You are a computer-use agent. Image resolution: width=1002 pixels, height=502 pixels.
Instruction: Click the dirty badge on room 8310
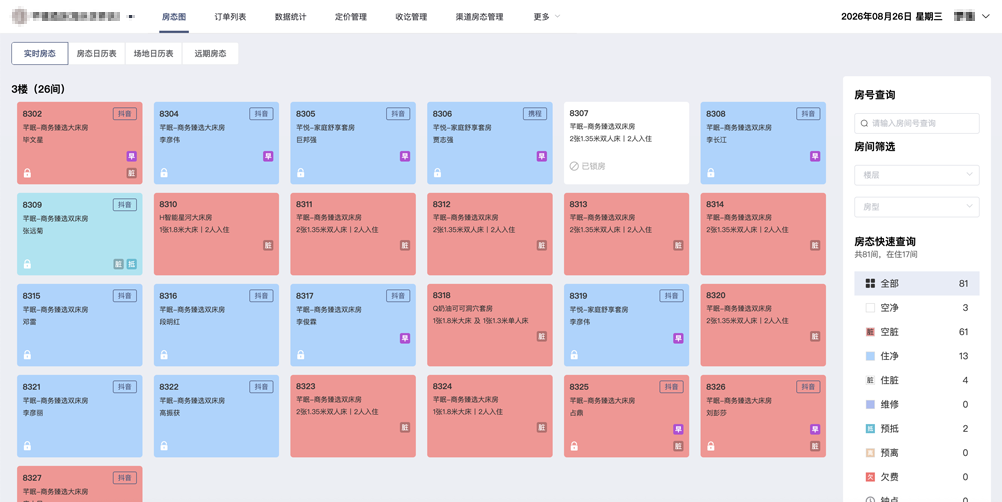(x=268, y=245)
